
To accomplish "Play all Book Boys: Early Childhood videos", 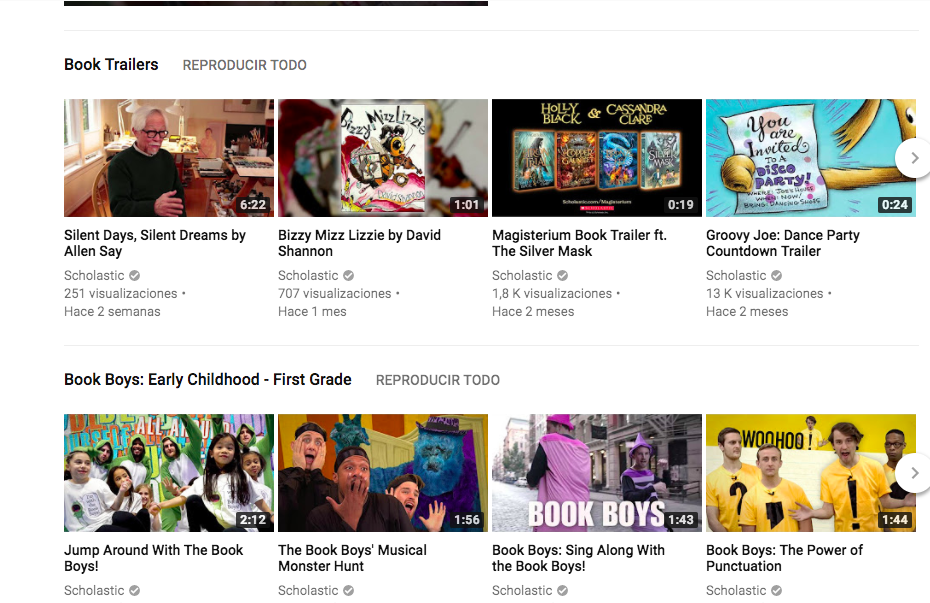I will 437,380.
